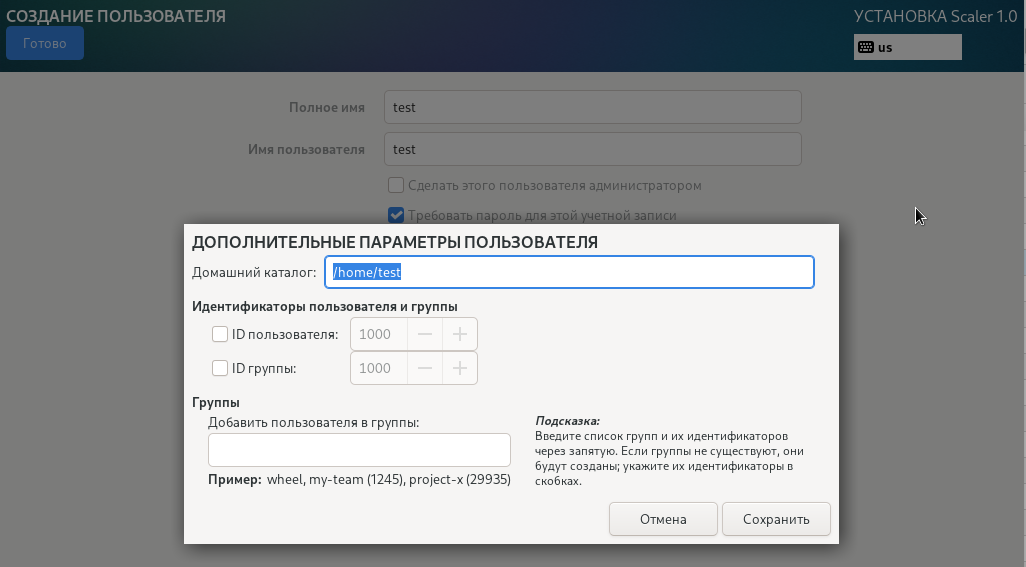This screenshot has height=567, width=1026.
Task: Click the keyboard layout icon
Action: [866, 47]
